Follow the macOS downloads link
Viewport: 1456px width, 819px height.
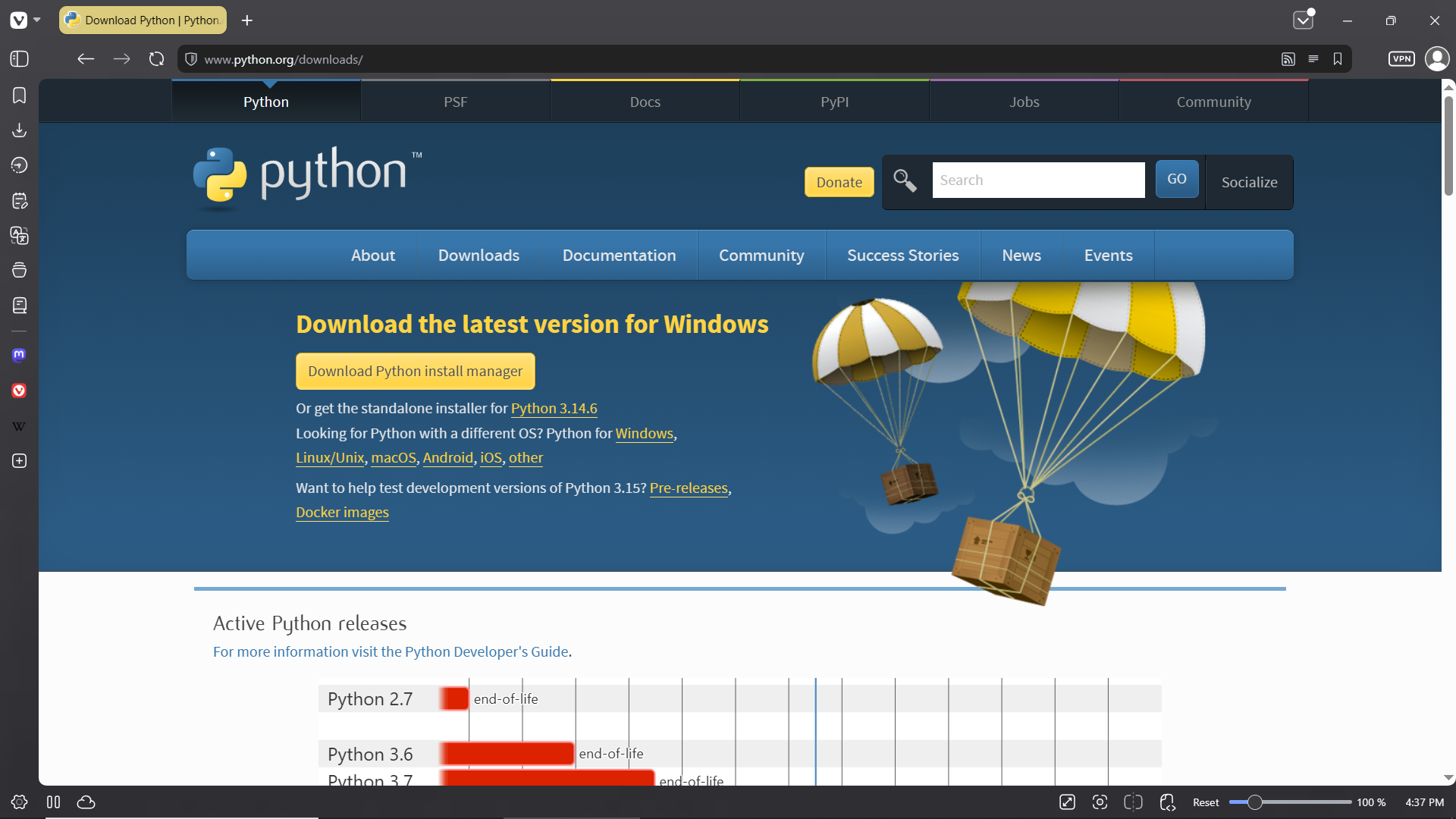point(394,458)
